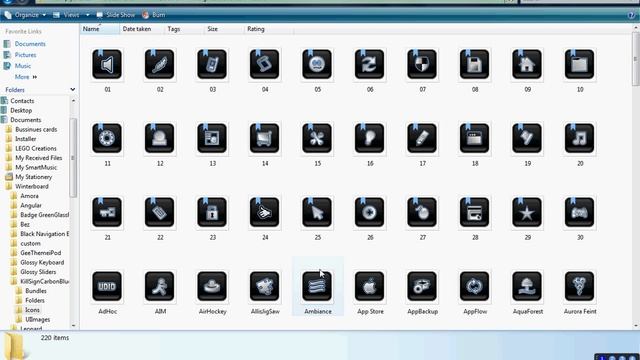
Task: Select the shield icon file 07
Action: coord(422,64)
